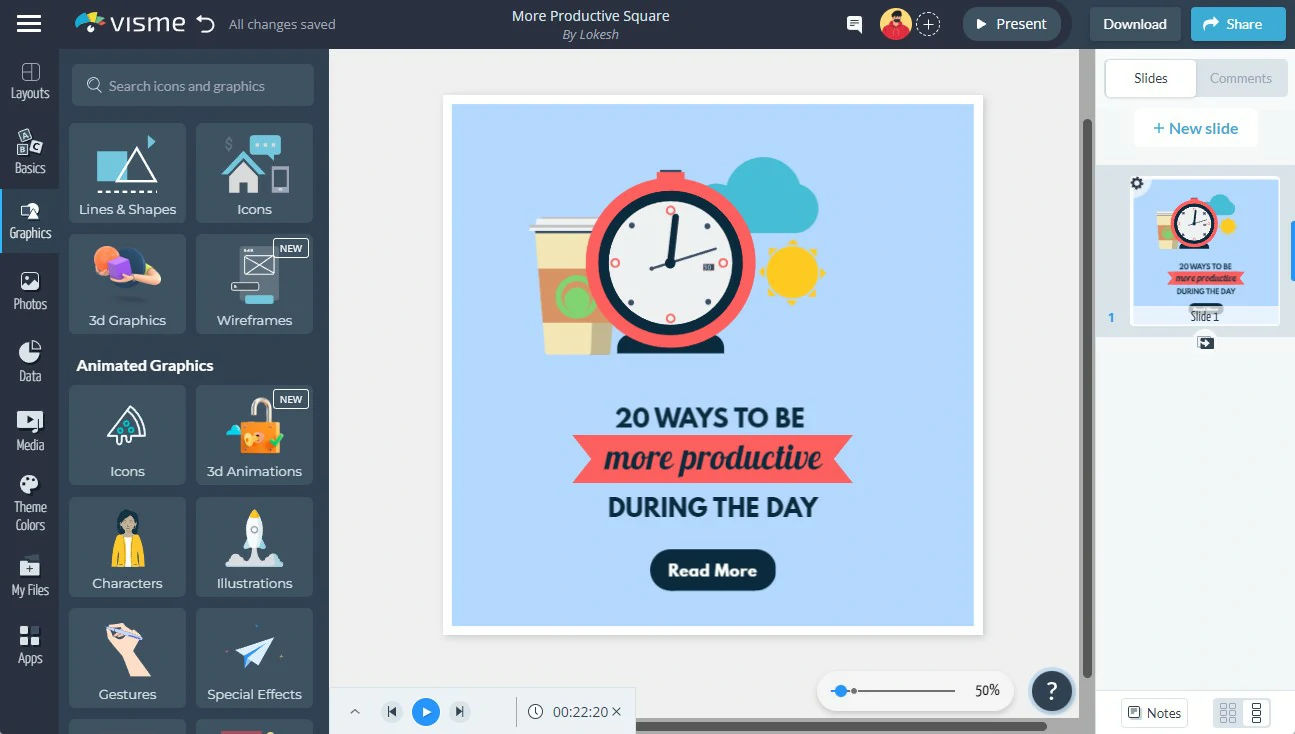This screenshot has width=1295, height=734.
Task: Select the Graphics sidebar panel
Action: pyautogui.click(x=30, y=221)
